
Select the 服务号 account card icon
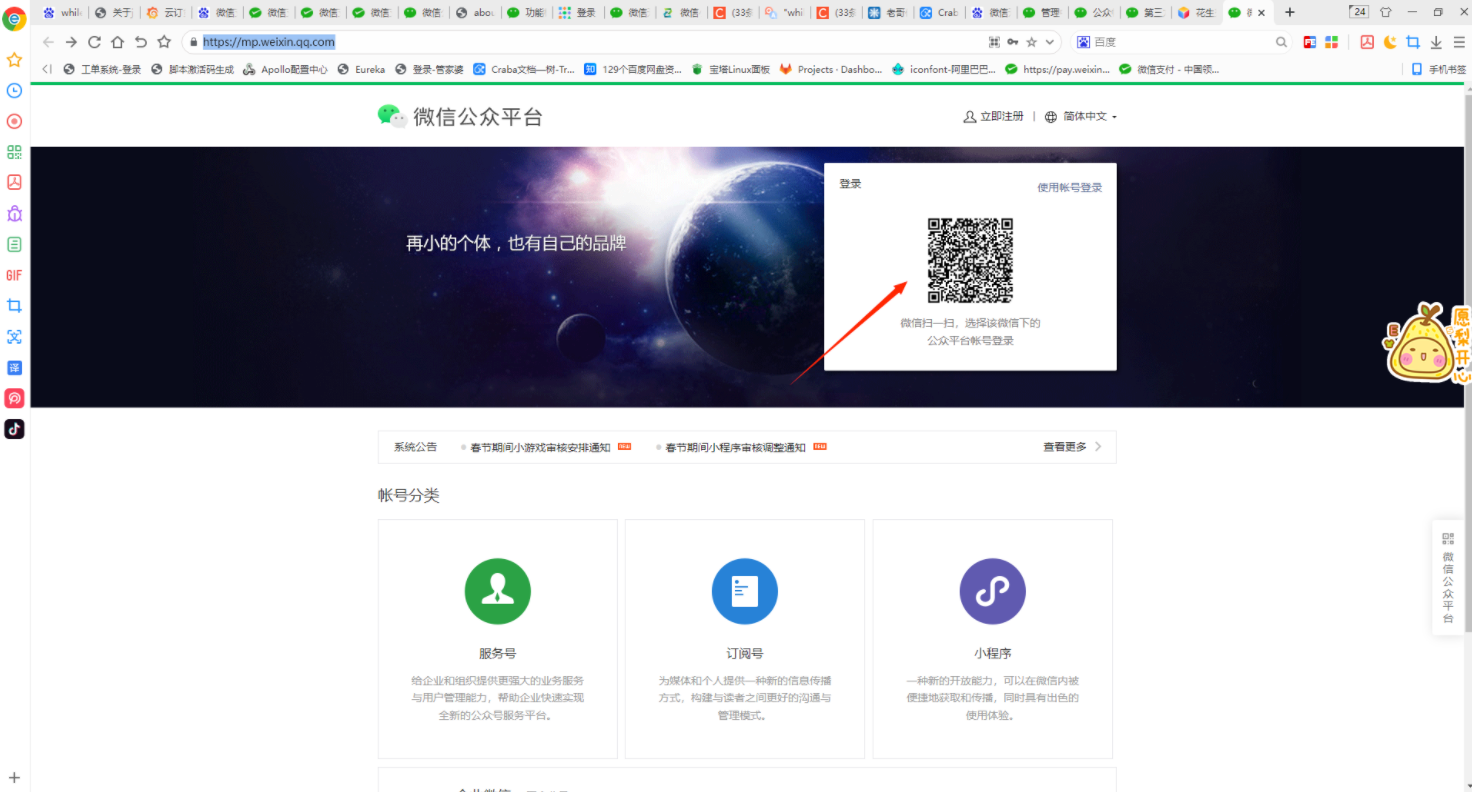pyautogui.click(x=498, y=591)
